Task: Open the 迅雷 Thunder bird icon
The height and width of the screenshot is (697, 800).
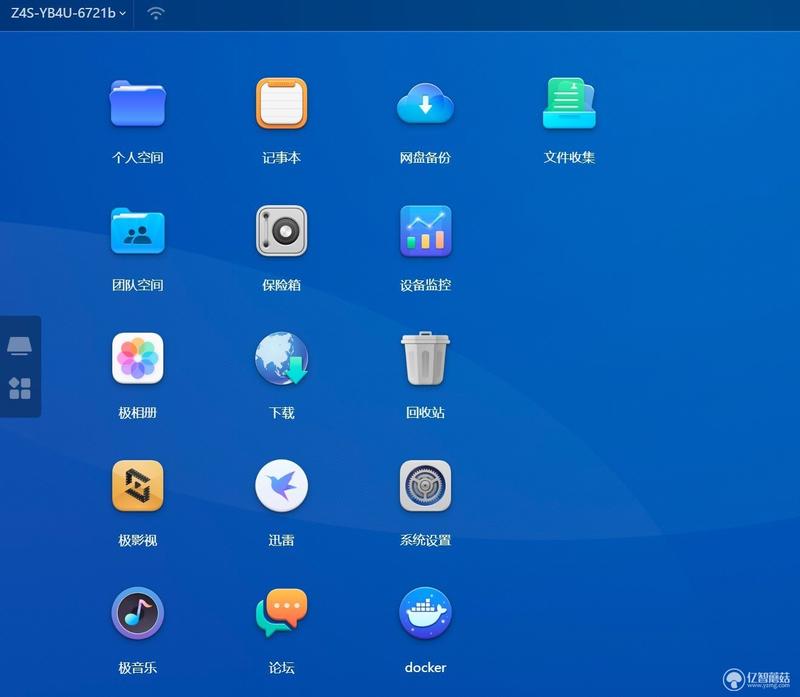Action: coord(282,486)
